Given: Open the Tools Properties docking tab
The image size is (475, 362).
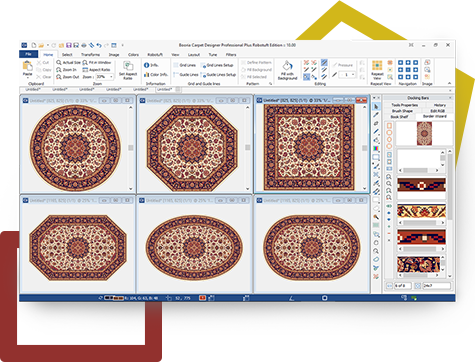Looking at the screenshot, I should point(405,105).
